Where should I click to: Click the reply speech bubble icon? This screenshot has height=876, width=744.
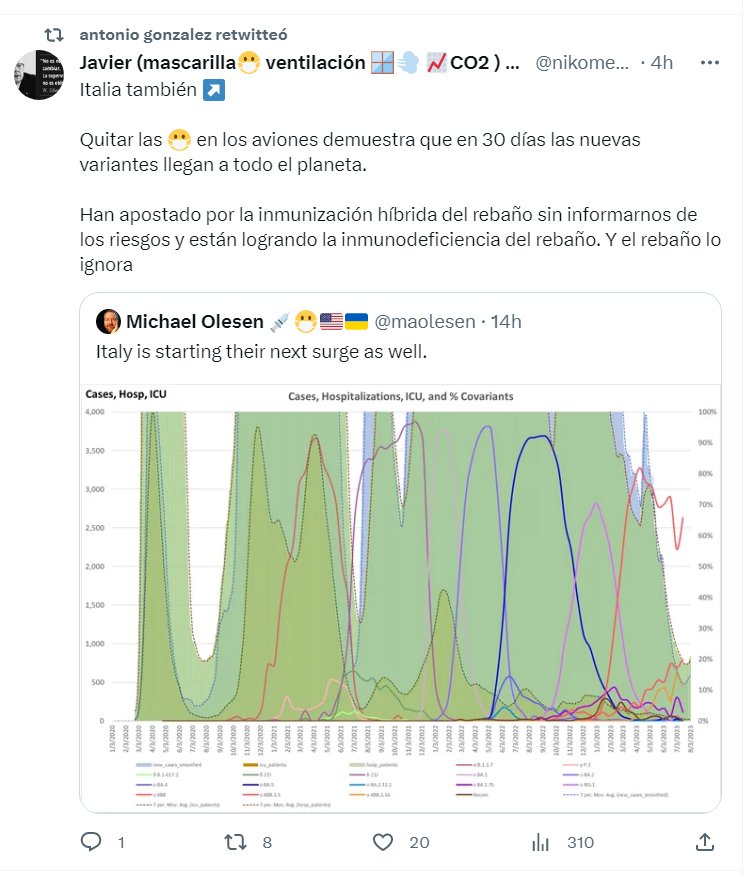pyautogui.click(x=91, y=842)
